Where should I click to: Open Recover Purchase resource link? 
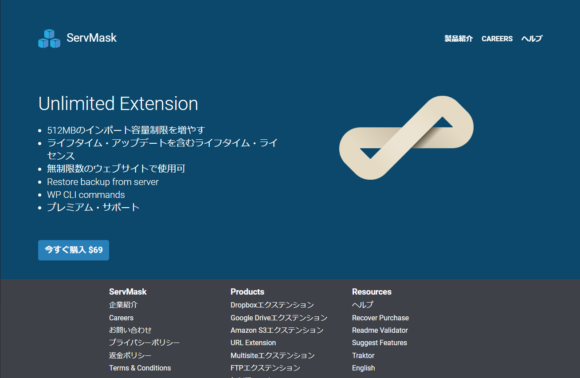pyautogui.click(x=380, y=318)
